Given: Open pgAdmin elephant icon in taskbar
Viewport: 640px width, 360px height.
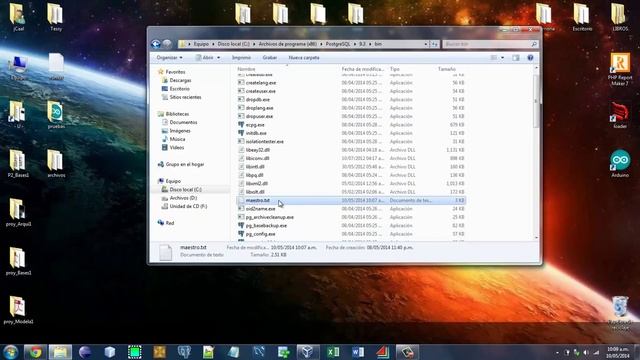Looking at the screenshot, I should click(184, 352).
